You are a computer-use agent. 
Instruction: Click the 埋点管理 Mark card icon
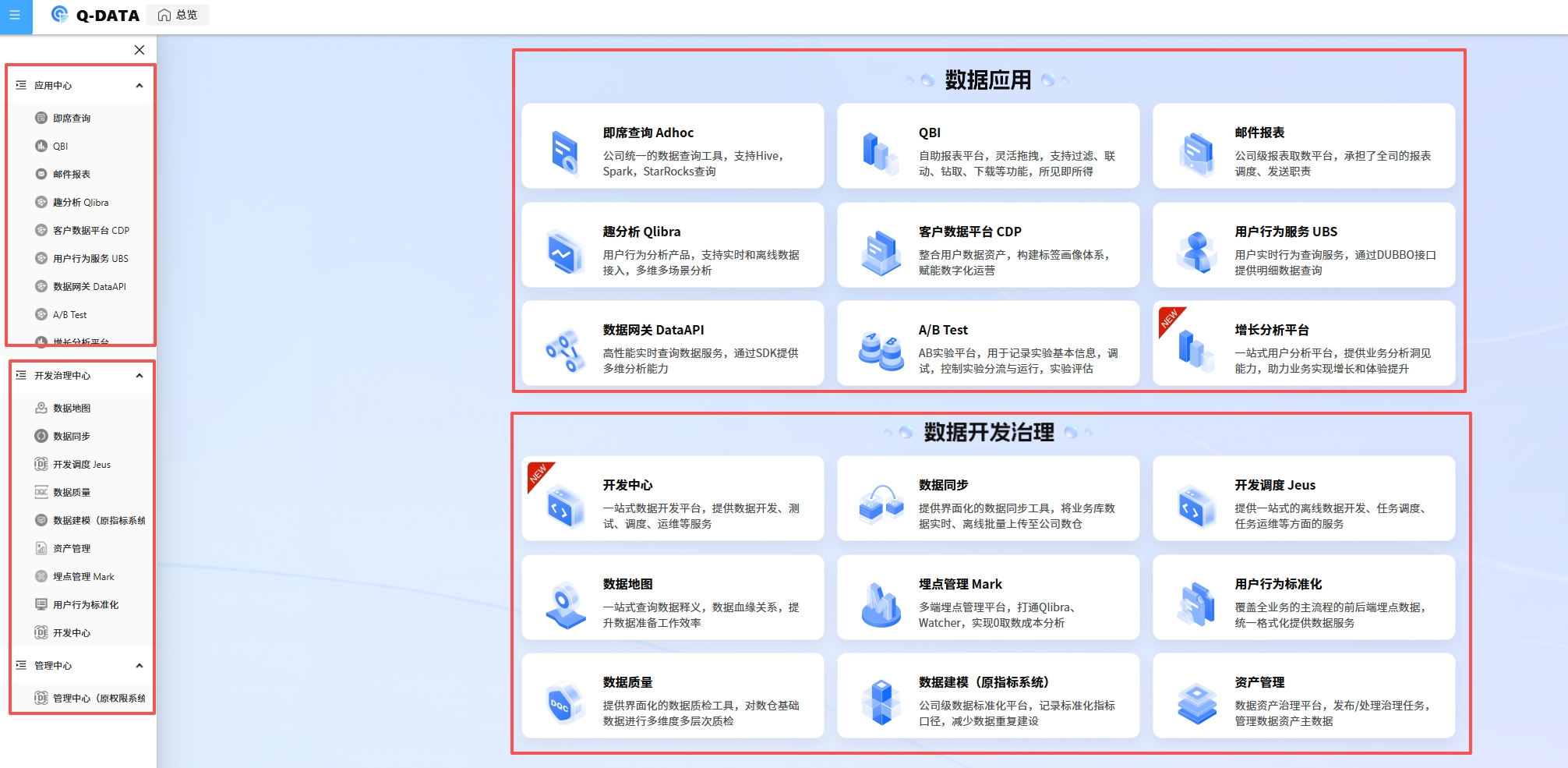(x=881, y=605)
